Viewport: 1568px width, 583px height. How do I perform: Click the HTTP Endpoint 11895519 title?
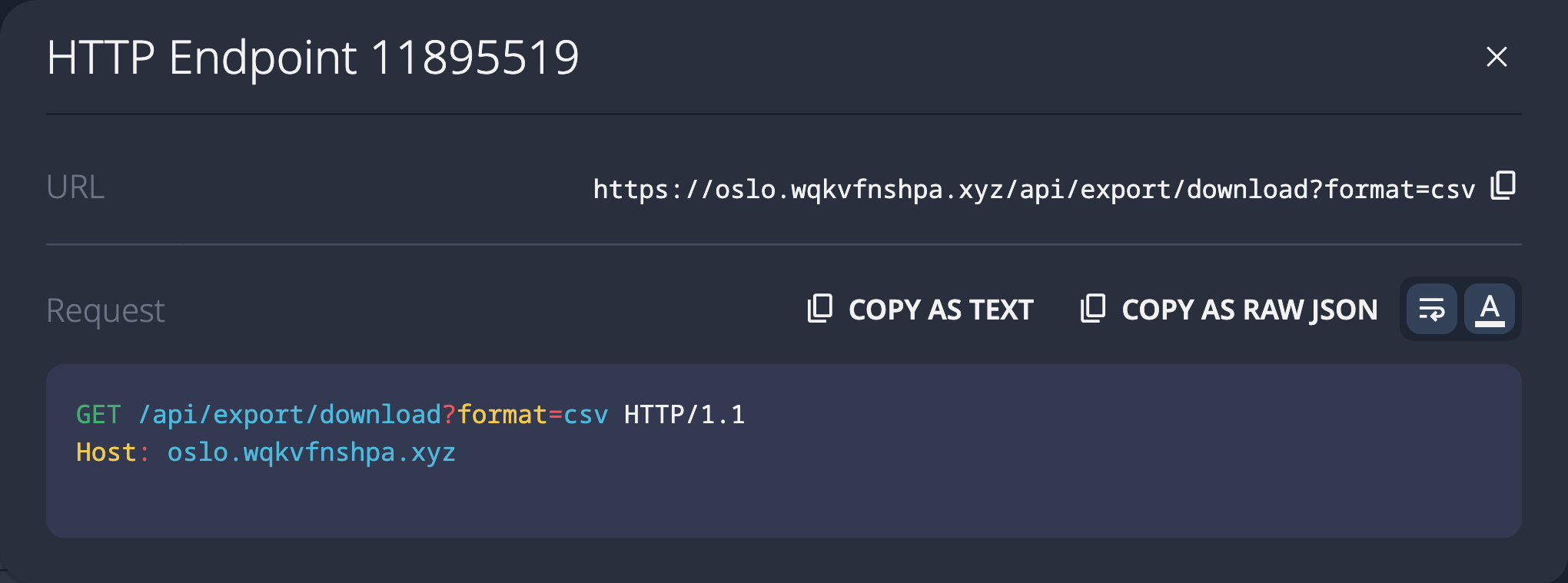(x=312, y=58)
